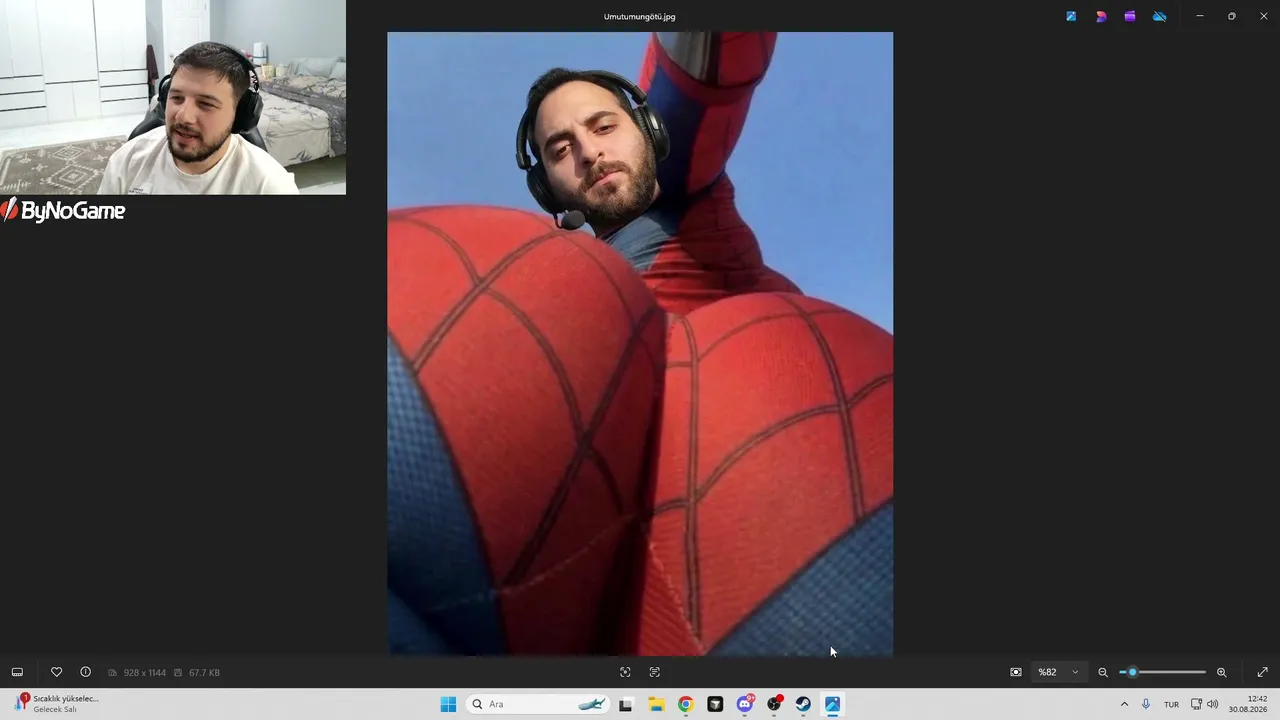Open the Windows Start menu
The image size is (1280, 720).
coord(448,704)
